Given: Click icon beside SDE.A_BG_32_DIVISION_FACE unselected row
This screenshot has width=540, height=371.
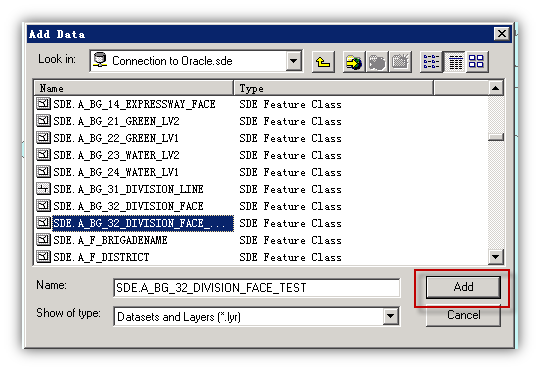Looking at the screenshot, I should [43, 206].
